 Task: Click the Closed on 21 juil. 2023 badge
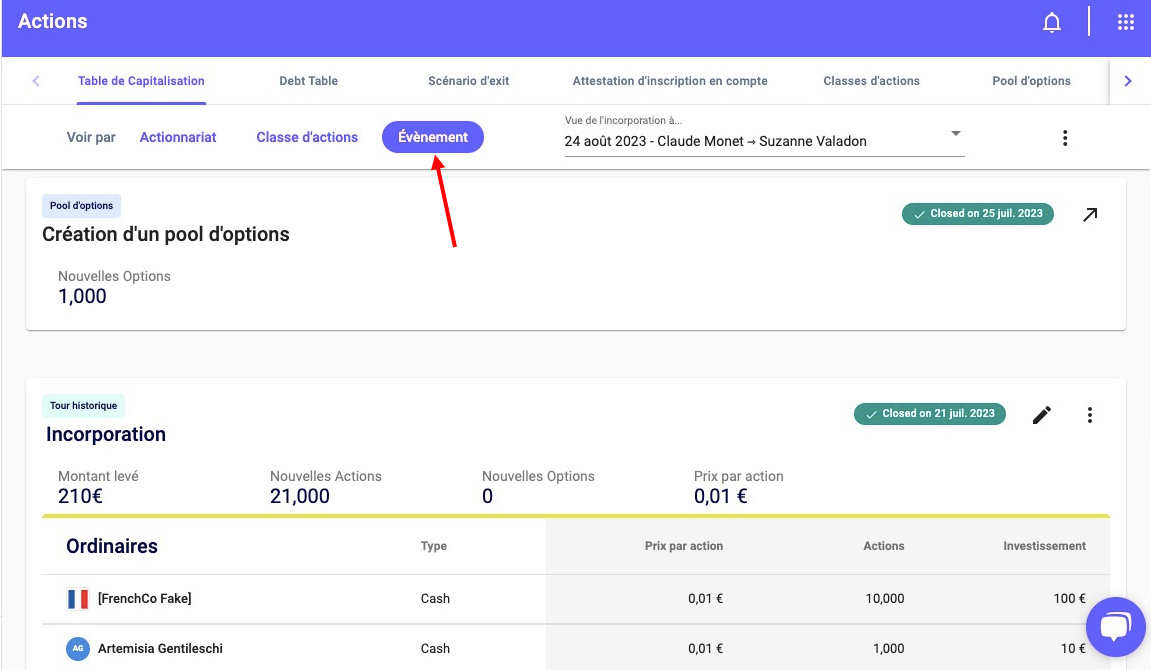click(929, 414)
